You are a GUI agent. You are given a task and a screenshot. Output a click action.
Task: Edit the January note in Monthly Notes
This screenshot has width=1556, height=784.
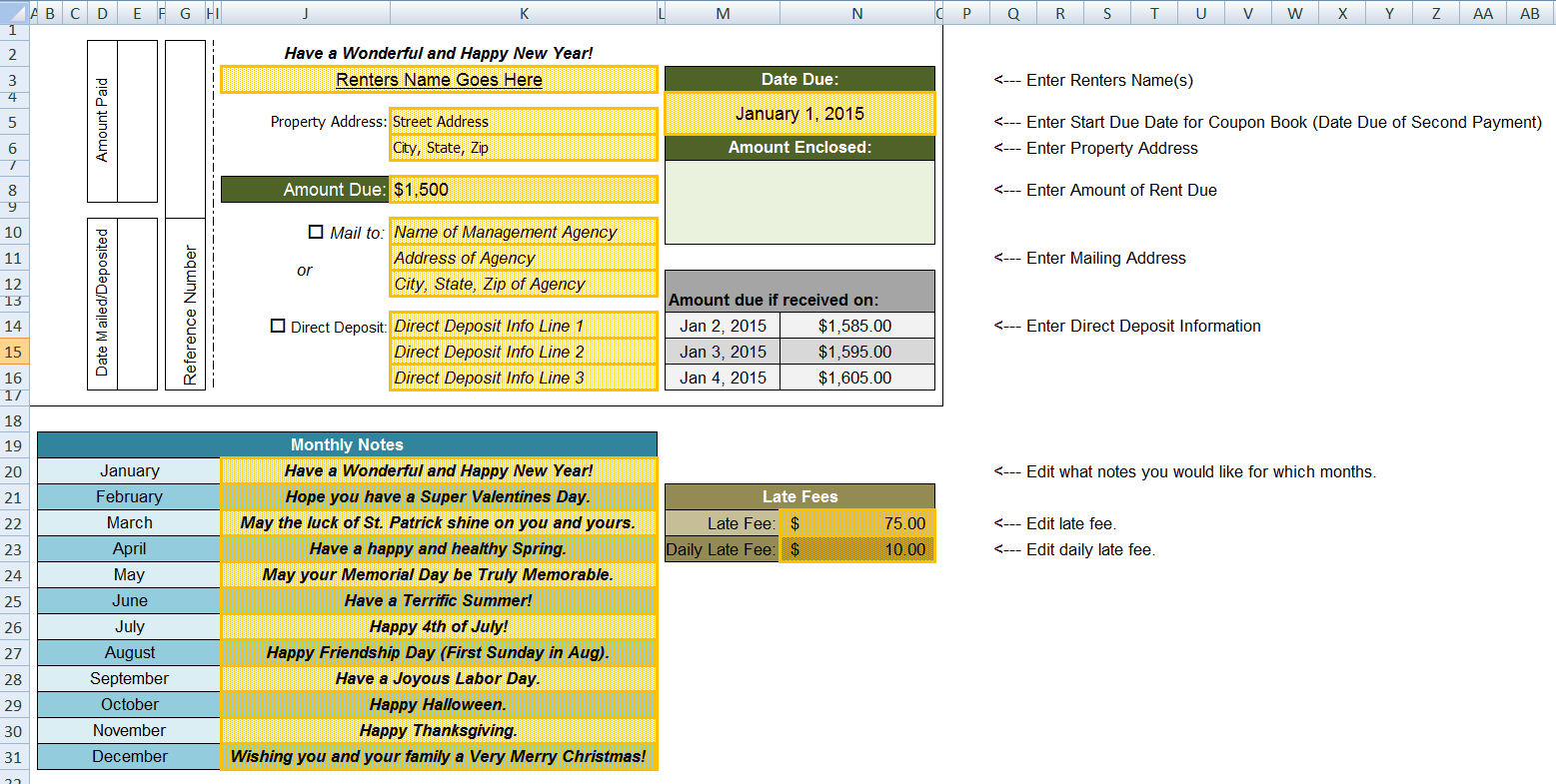pos(439,470)
